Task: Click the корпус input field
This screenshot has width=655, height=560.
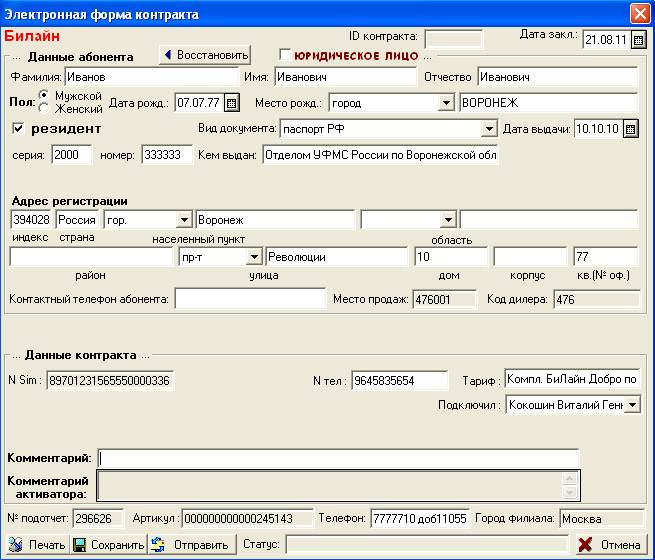Action: point(530,256)
